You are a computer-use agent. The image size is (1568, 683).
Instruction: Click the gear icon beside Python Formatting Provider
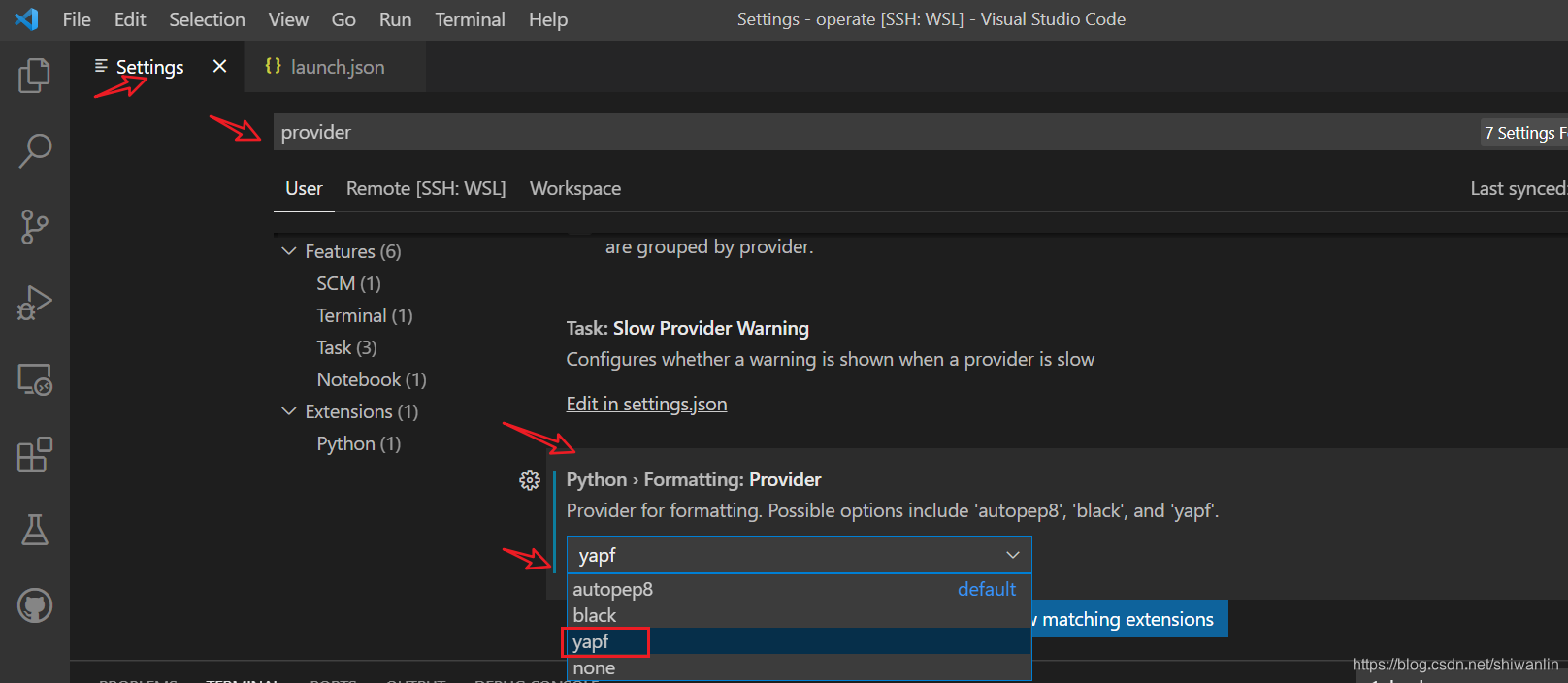coord(530,479)
